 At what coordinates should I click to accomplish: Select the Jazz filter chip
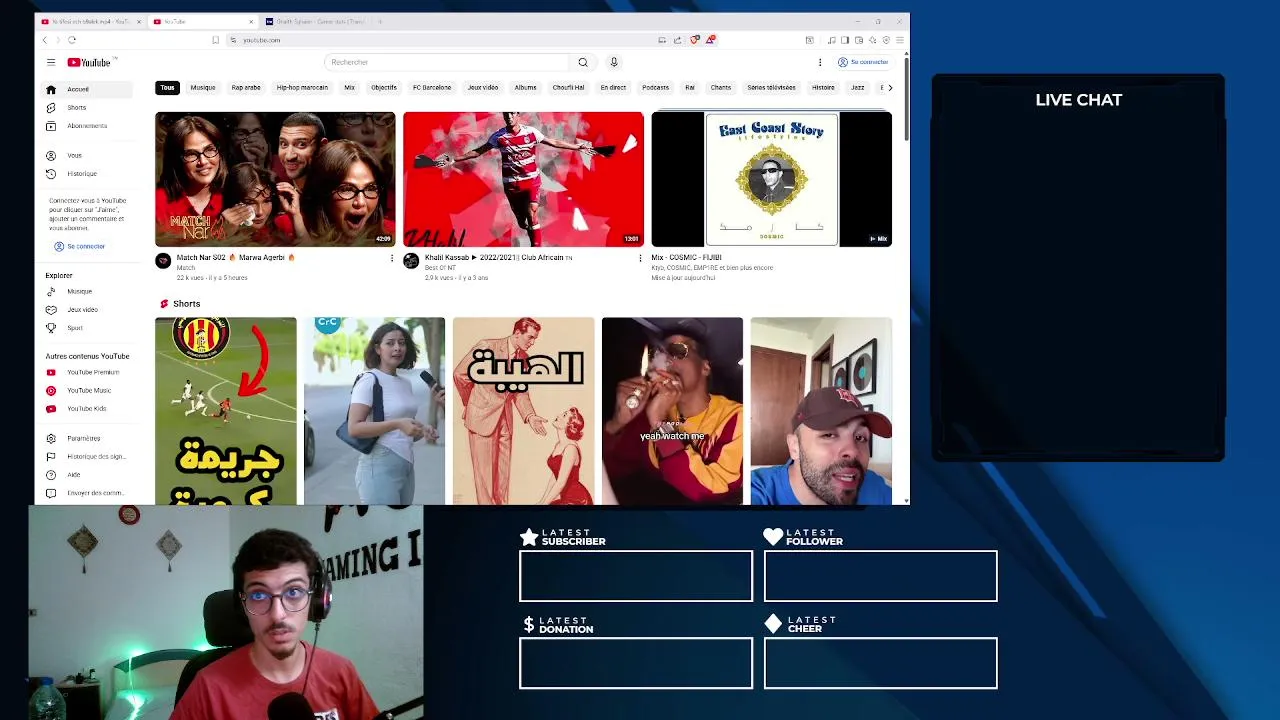[x=858, y=88]
